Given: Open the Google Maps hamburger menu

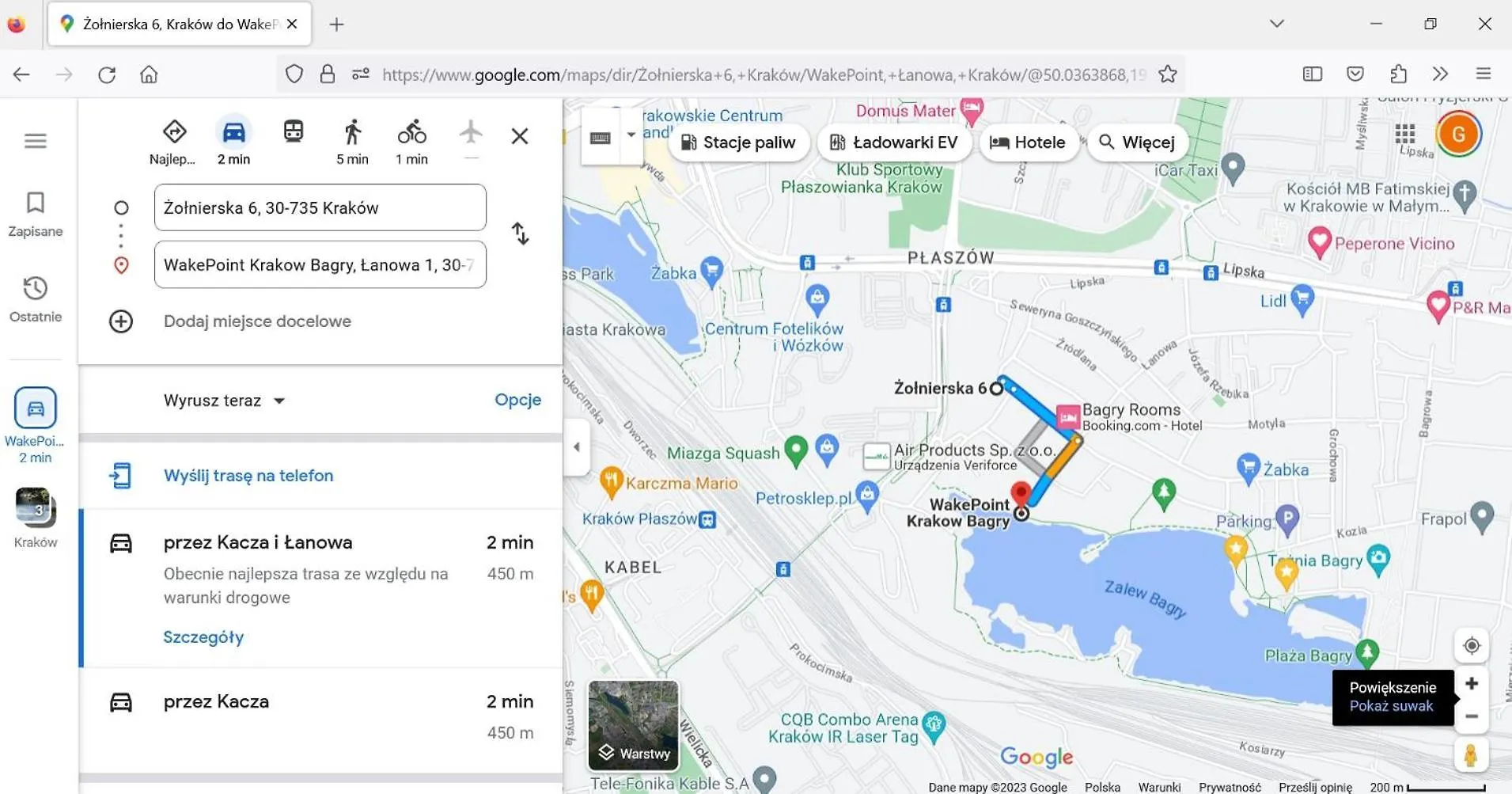Looking at the screenshot, I should click(35, 141).
